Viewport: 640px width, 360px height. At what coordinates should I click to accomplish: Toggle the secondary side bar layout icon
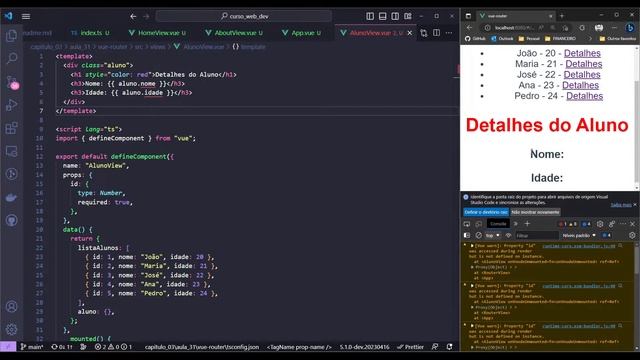coord(395,16)
